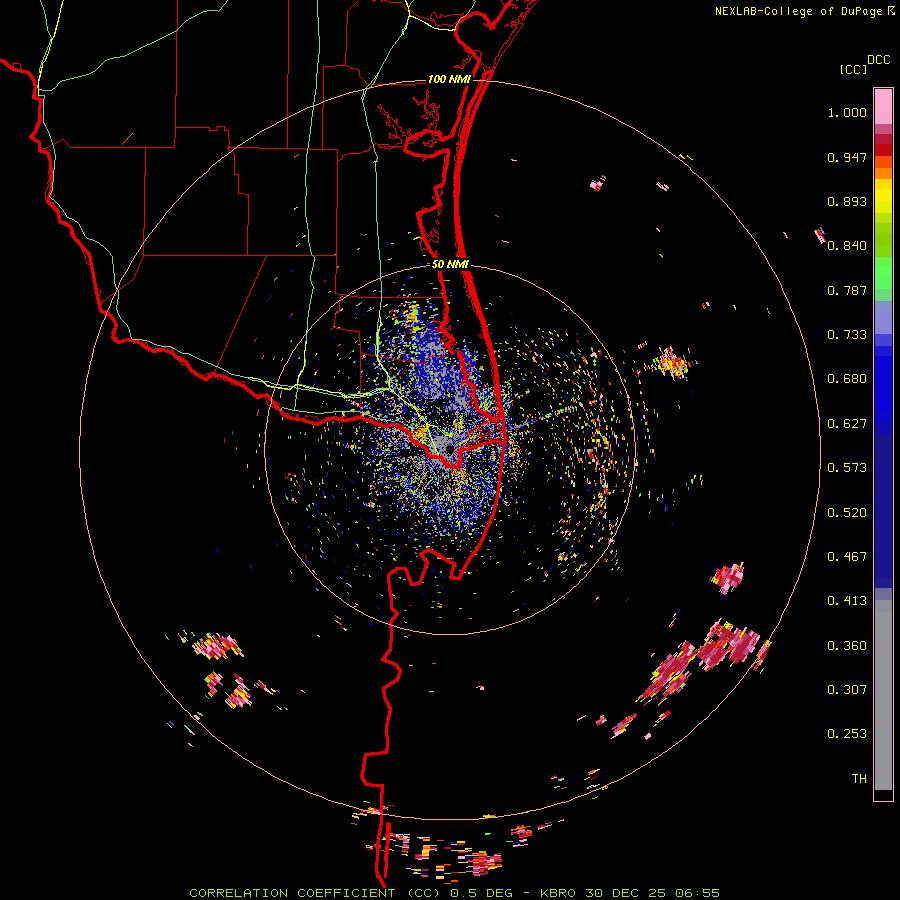Click the 06:55 timestamp

(x=697, y=893)
